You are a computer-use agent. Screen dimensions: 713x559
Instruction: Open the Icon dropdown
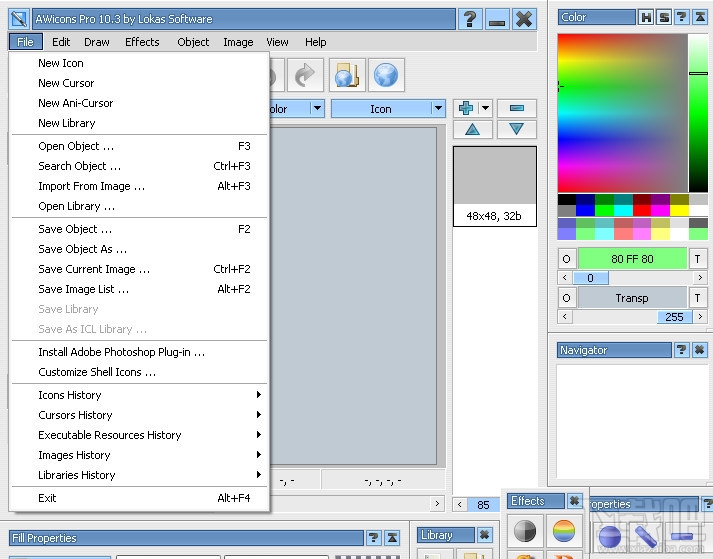[438, 109]
